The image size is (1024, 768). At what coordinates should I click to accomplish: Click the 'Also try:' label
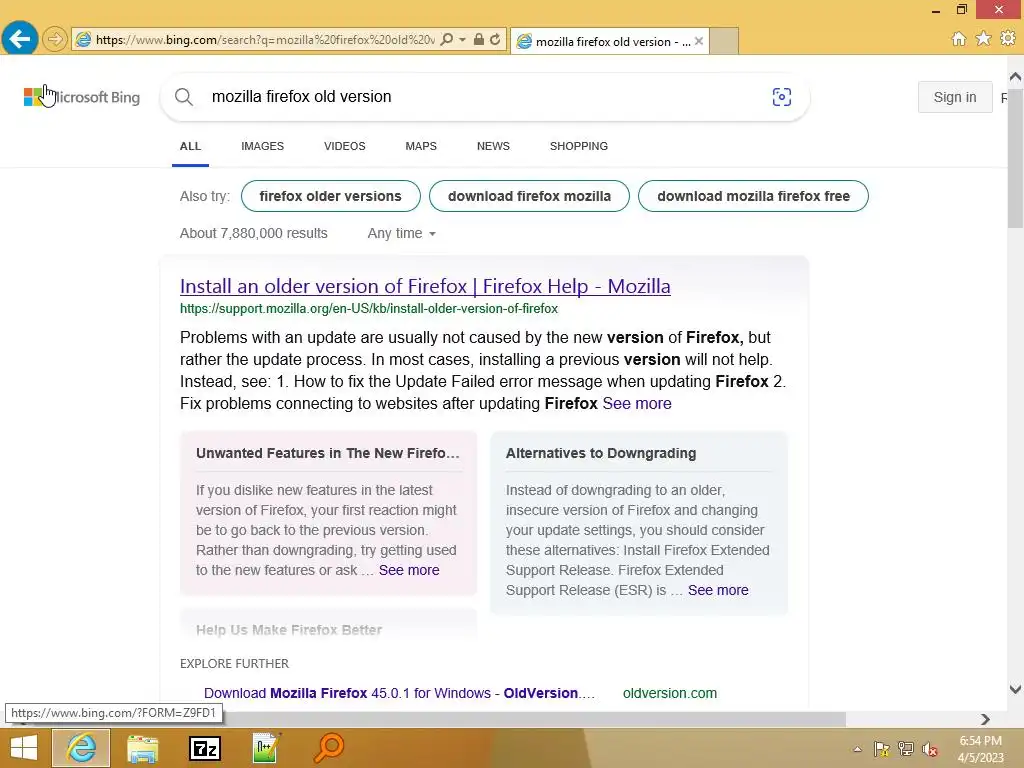point(204,196)
